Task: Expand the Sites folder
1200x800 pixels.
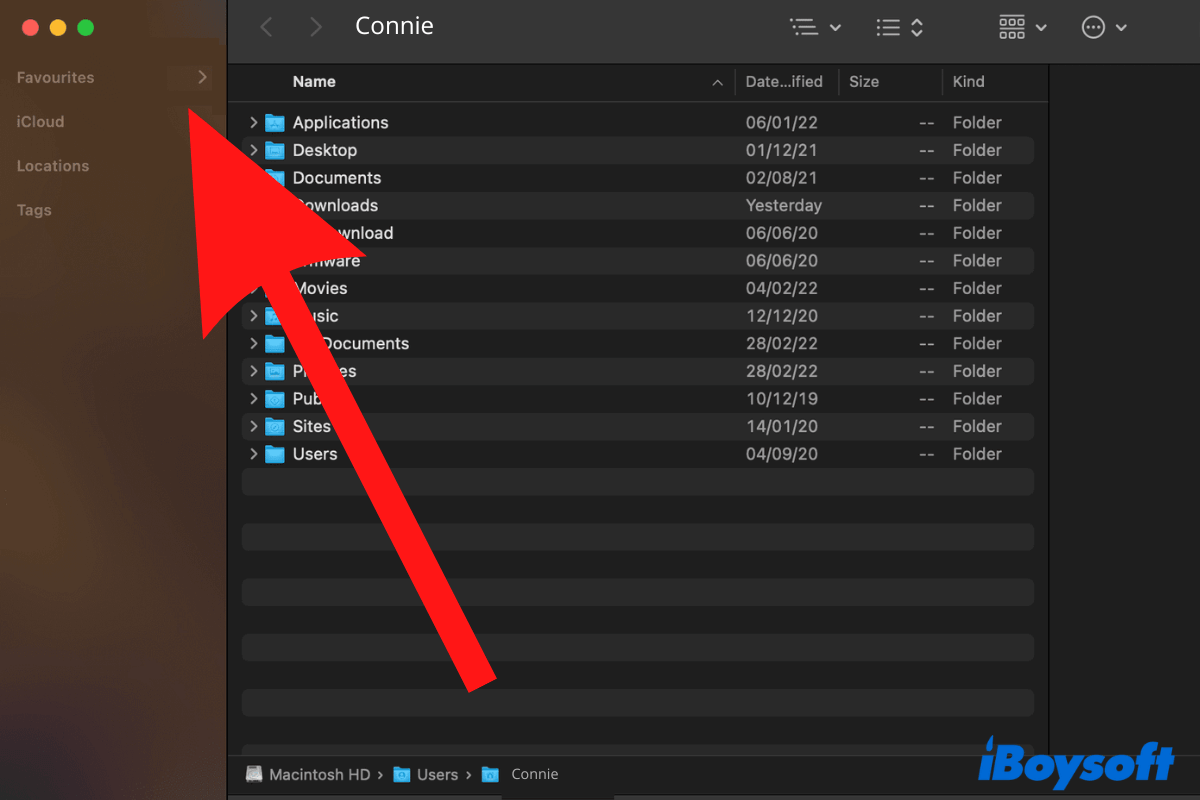Action: tap(253, 426)
